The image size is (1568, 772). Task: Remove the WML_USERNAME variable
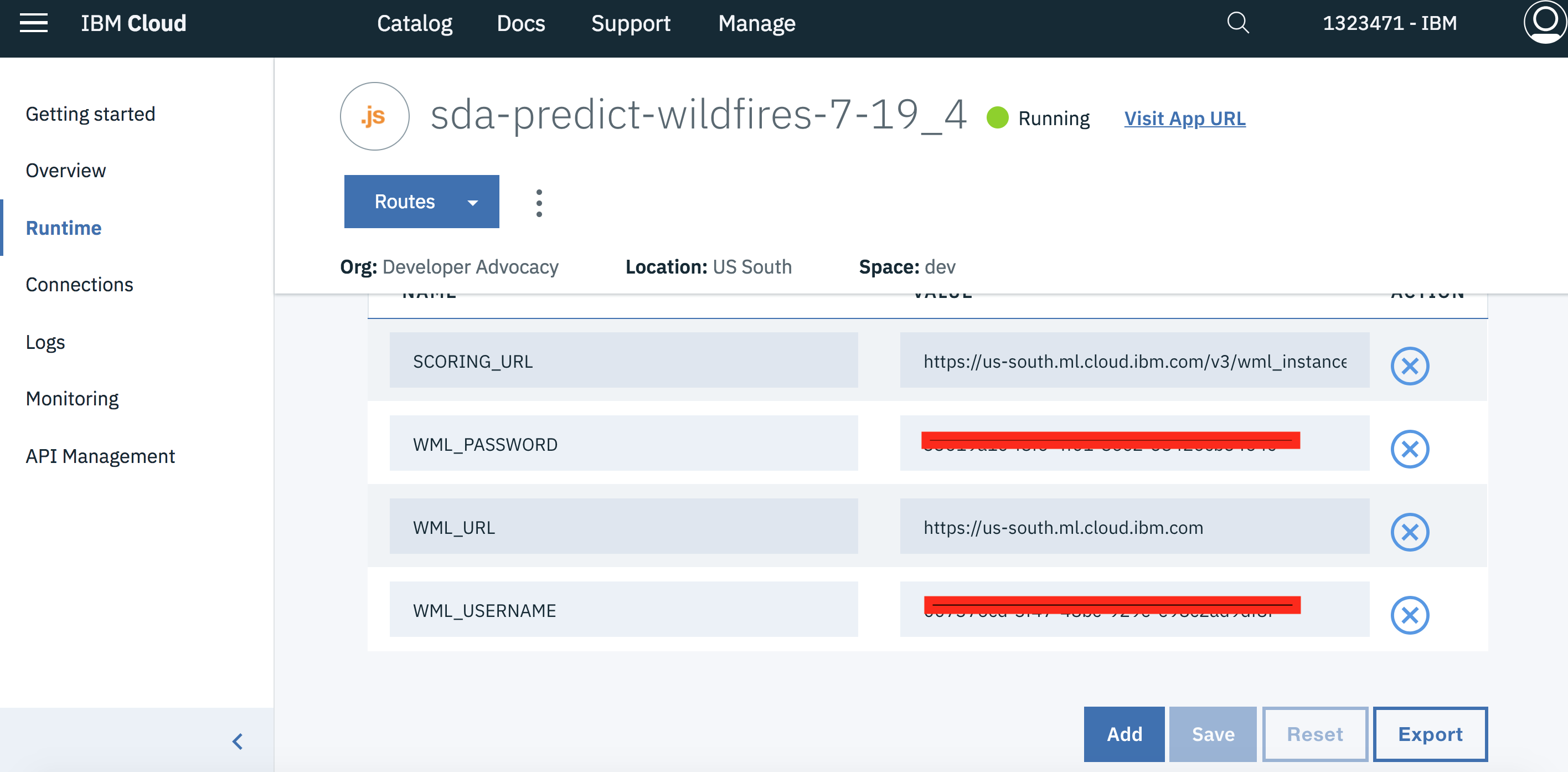tap(1409, 615)
